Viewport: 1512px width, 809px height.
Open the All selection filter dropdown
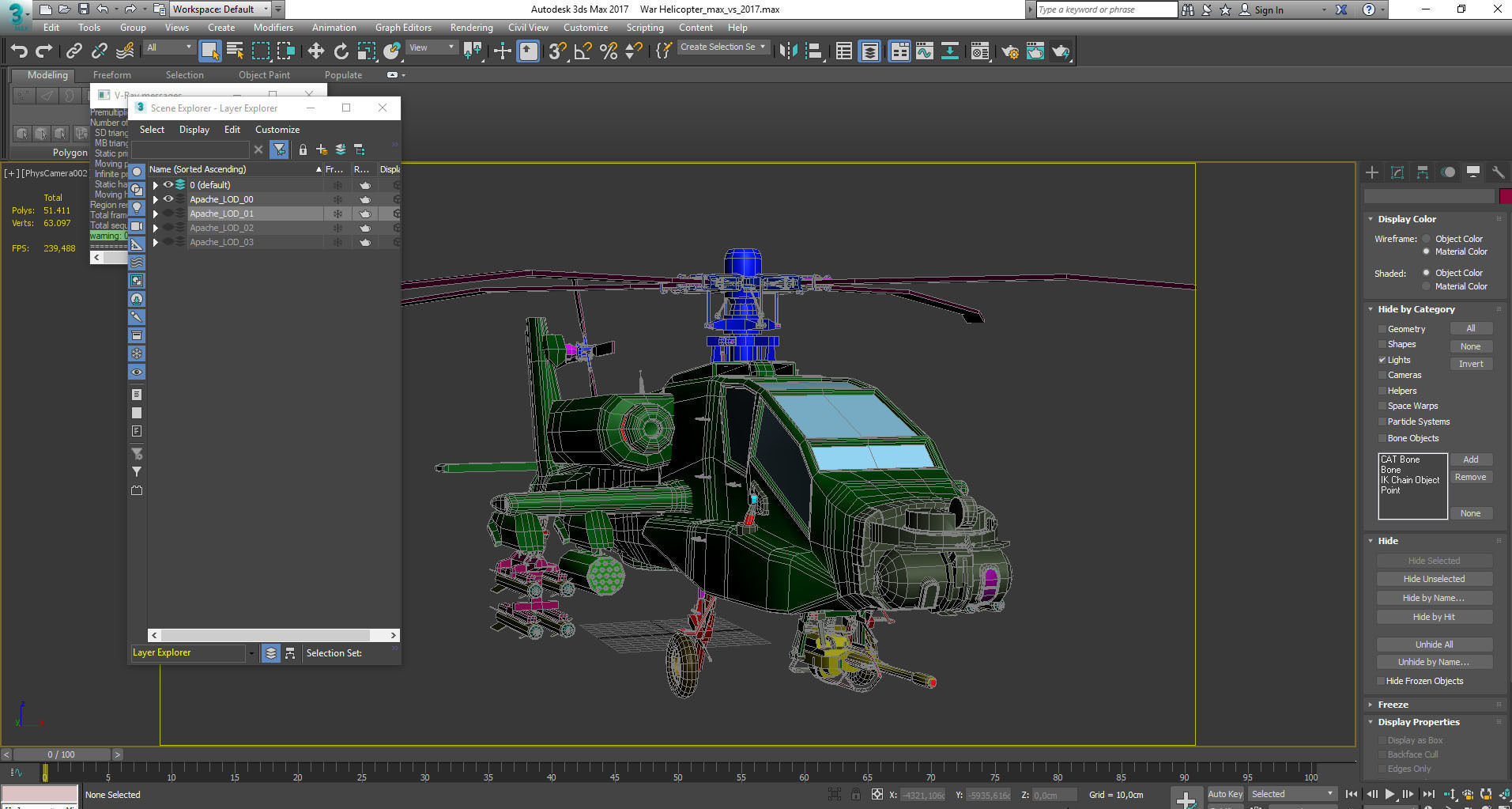[x=169, y=47]
